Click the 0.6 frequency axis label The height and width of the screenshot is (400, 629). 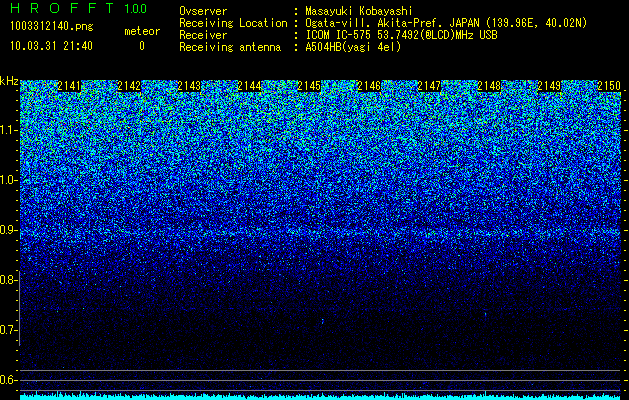click(9, 380)
